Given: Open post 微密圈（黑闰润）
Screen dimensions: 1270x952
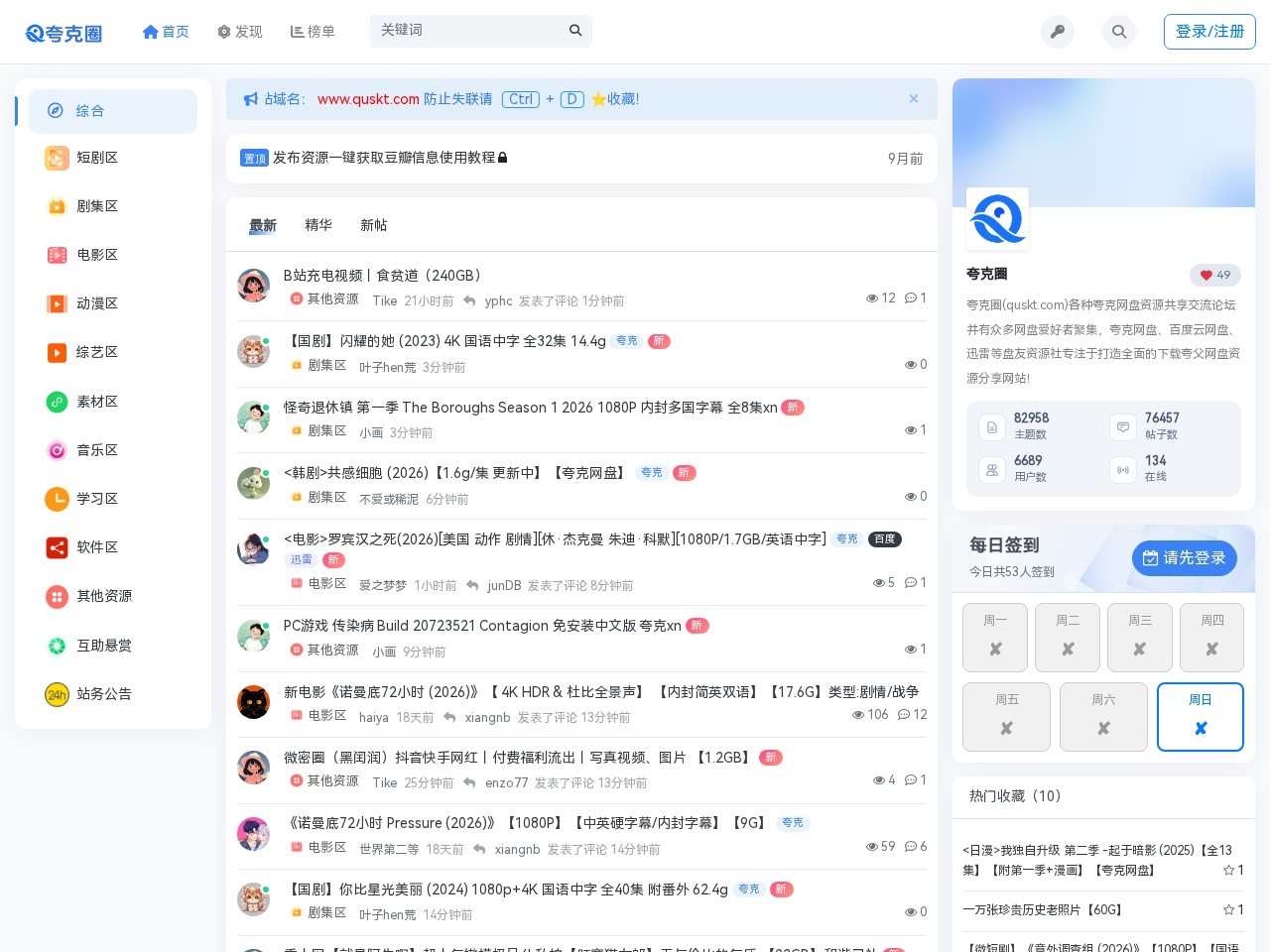Looking at the screenshot, I should (x=518, y=758).
